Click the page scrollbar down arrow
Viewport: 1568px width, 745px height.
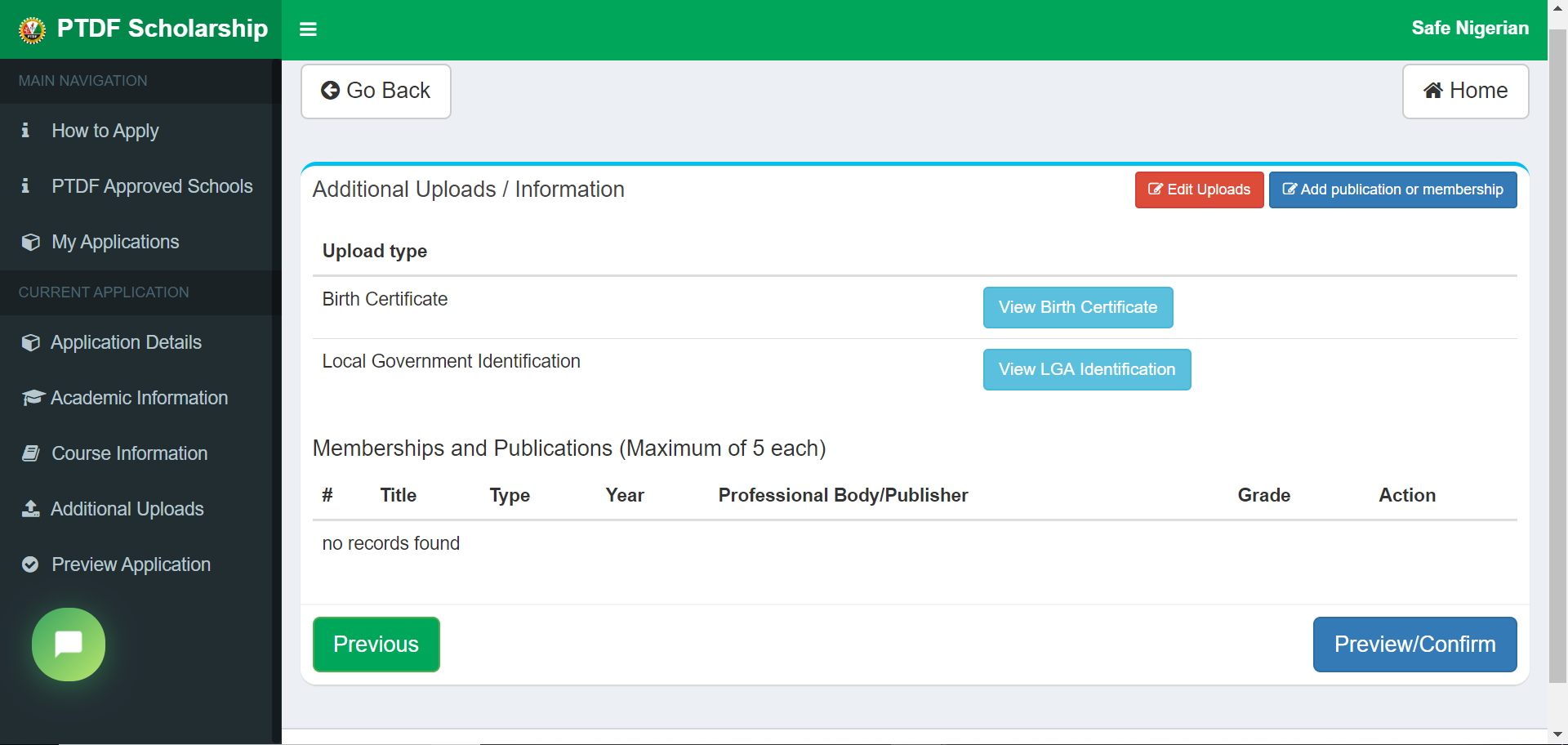(1557, 734)
